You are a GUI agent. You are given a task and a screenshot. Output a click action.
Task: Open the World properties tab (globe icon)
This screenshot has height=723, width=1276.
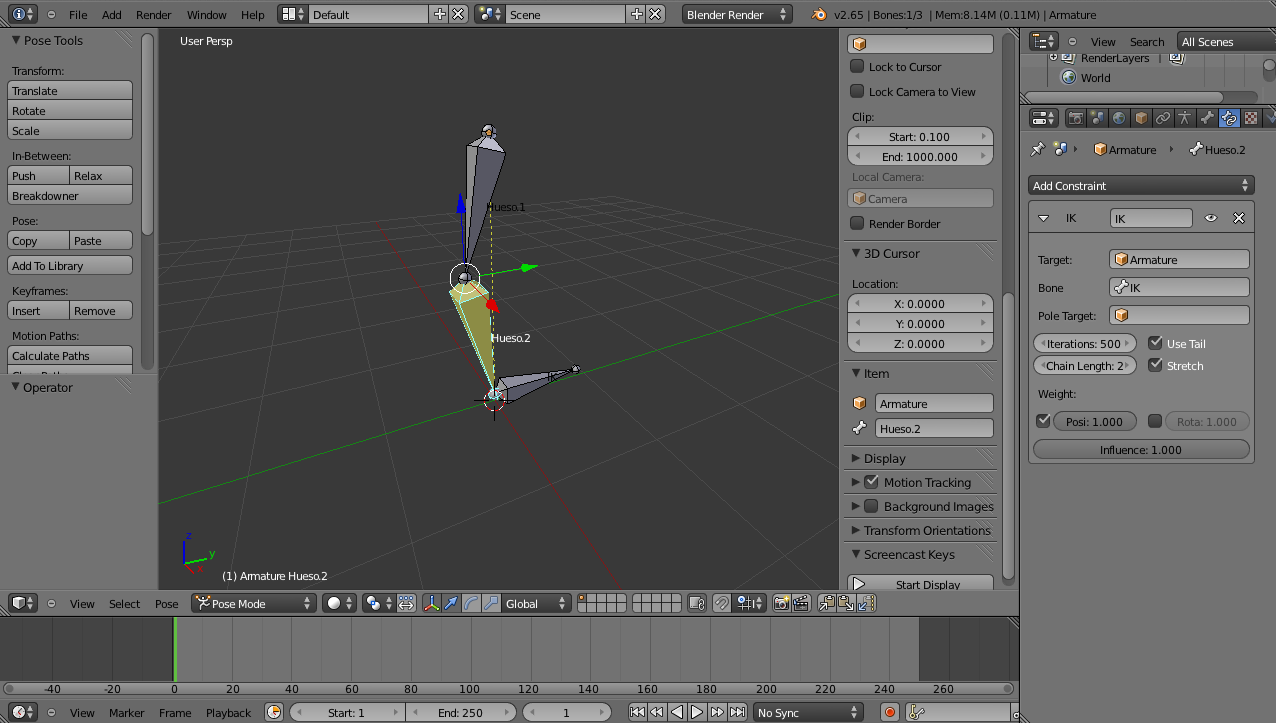click(x=1119, y=118)
